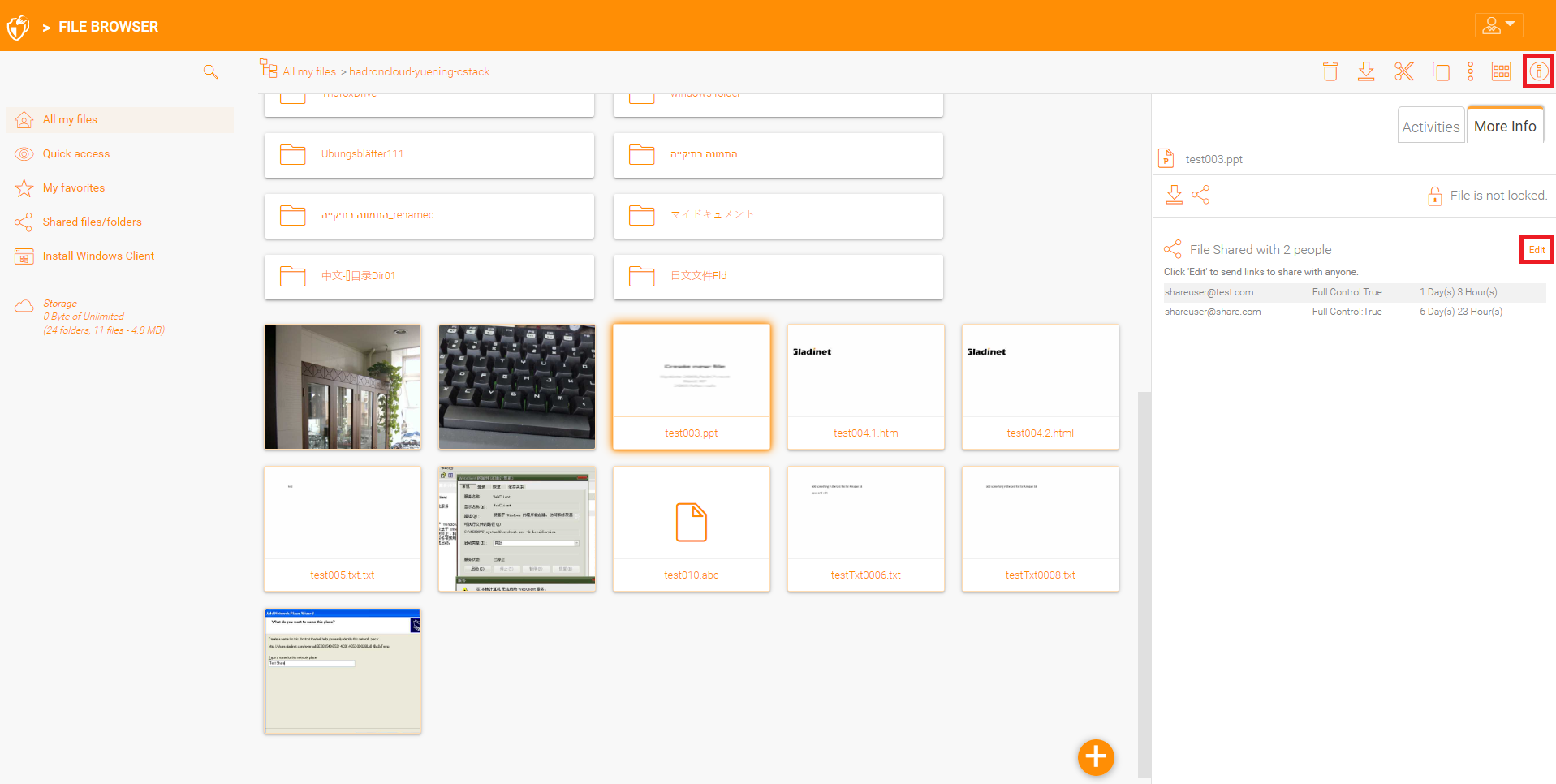Click the copy icon in toolbar

[1441, 71]
